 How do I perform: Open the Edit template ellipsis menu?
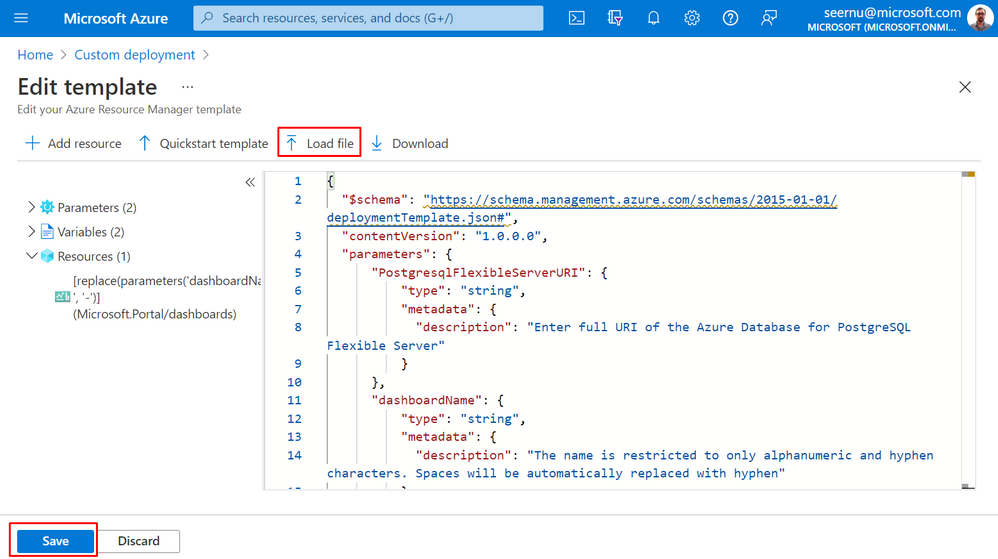coord(187,87)
